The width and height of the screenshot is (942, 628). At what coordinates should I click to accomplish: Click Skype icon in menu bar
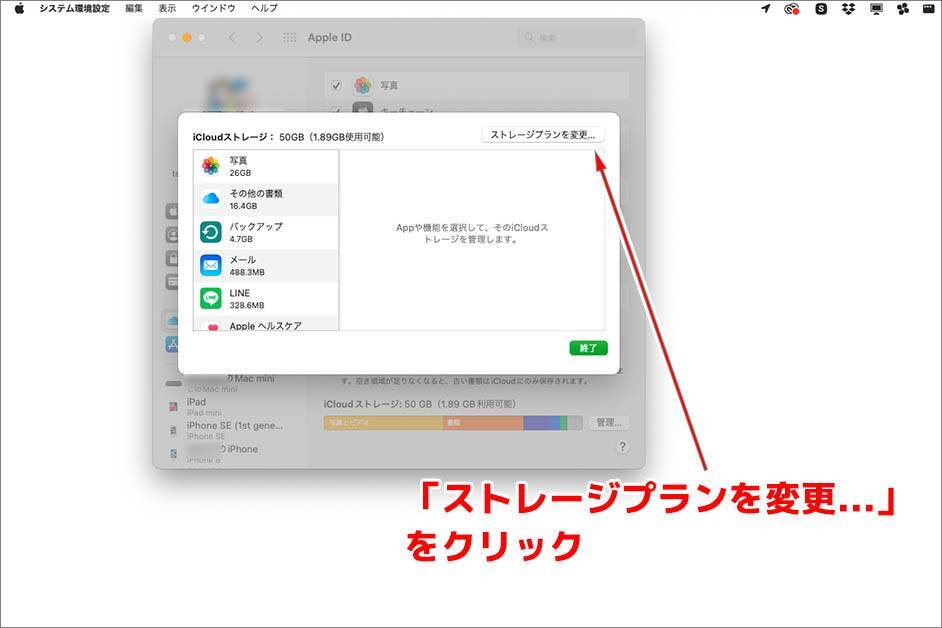click(x=821, y=8)
